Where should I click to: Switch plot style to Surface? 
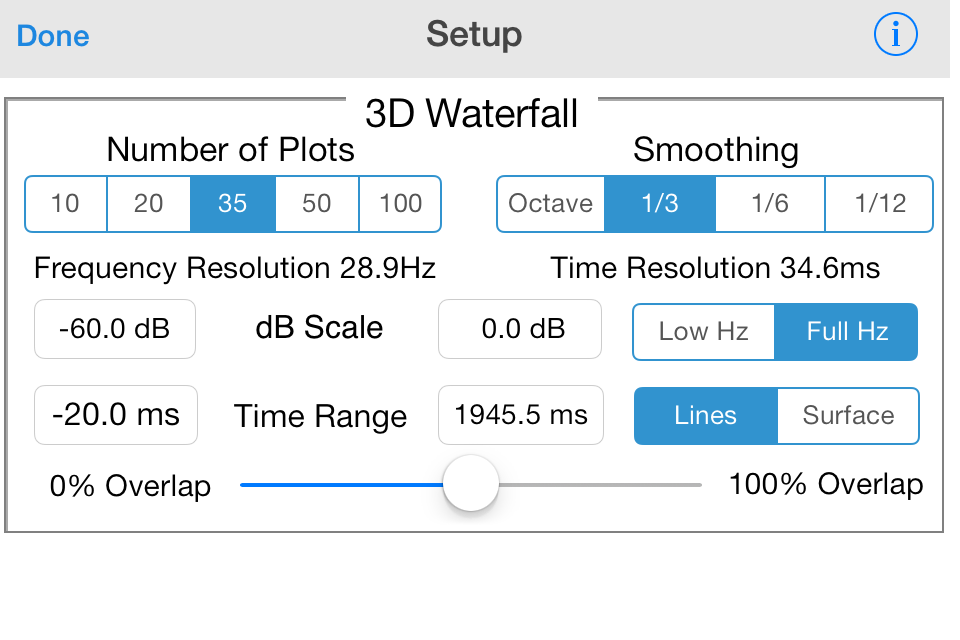pos(849,416)
